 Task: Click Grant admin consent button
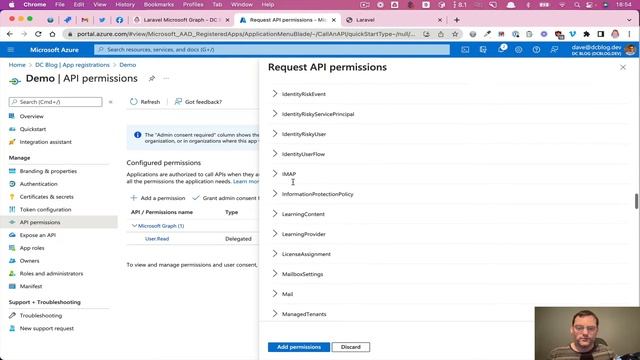pos(226,198)
